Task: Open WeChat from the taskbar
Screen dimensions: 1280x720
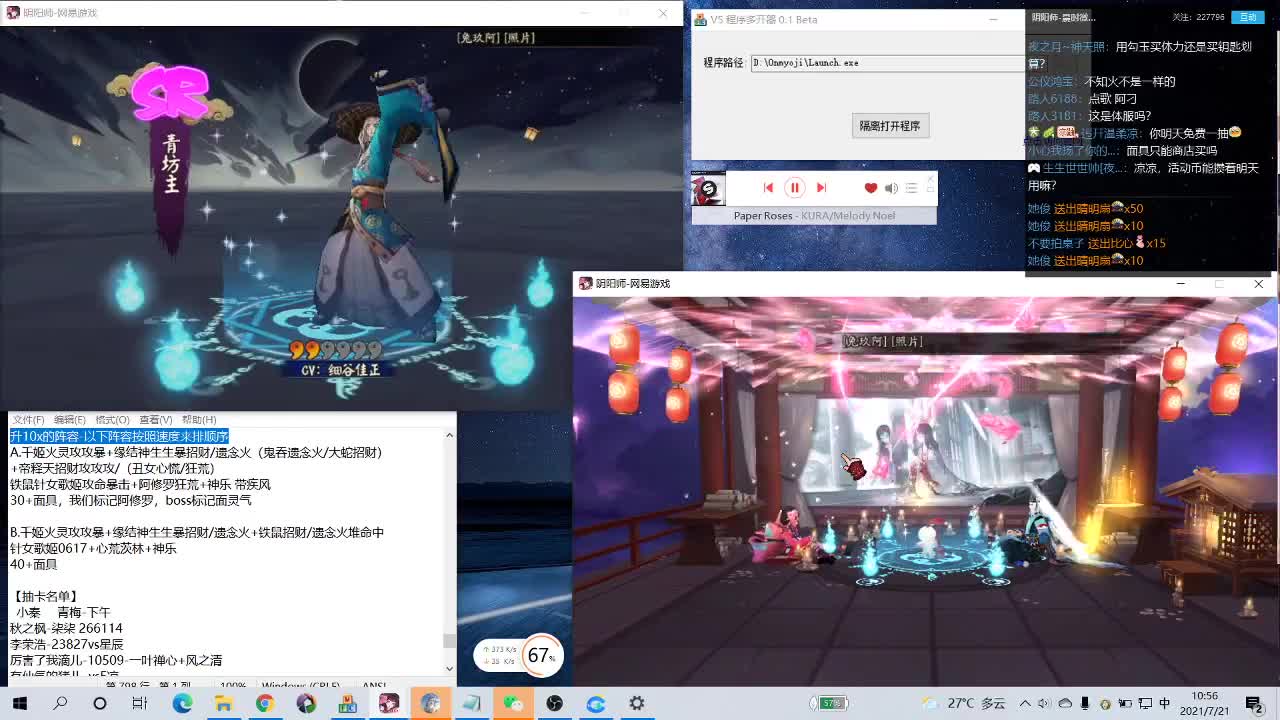Action: (513, 703)
